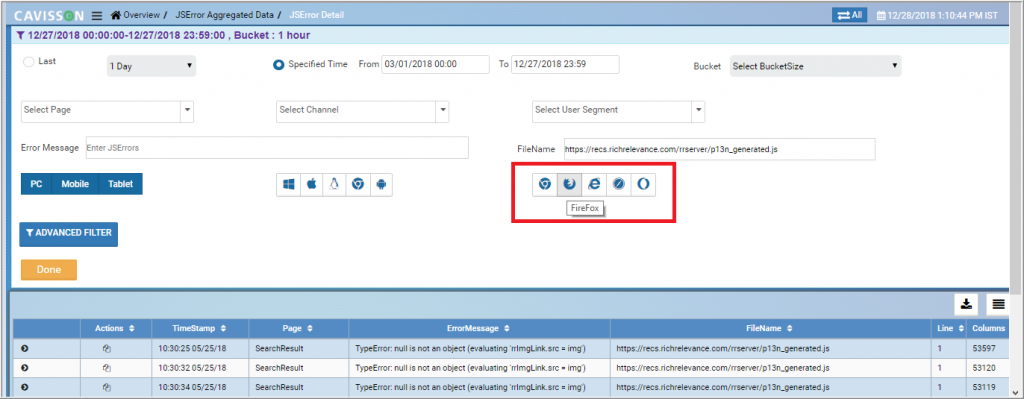Open the hamburger menu beside Cavisson logo
This screenshot has height=399, width=1024.
[x=97, y=15]
